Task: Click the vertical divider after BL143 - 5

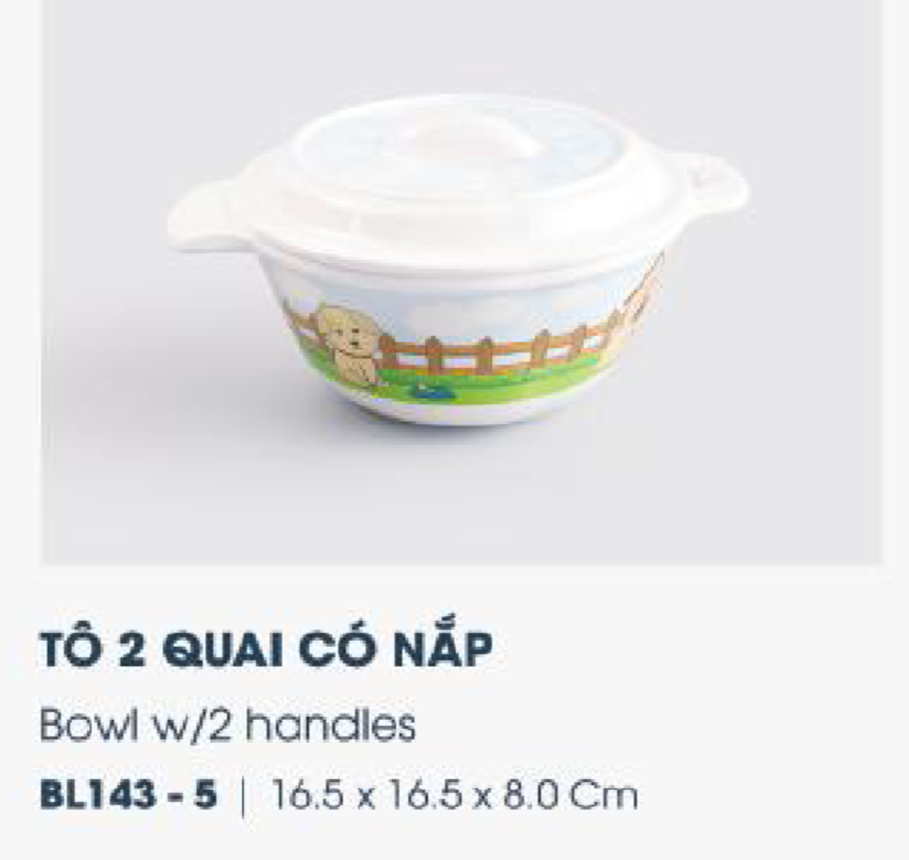Action: [243, 796]
